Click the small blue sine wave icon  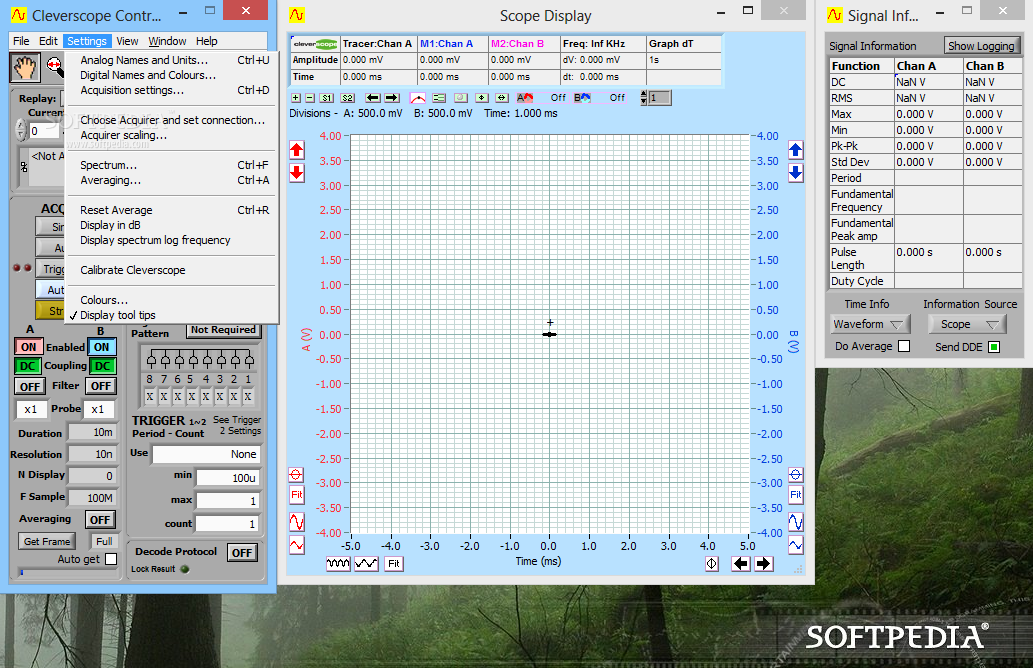click(796, 545)
